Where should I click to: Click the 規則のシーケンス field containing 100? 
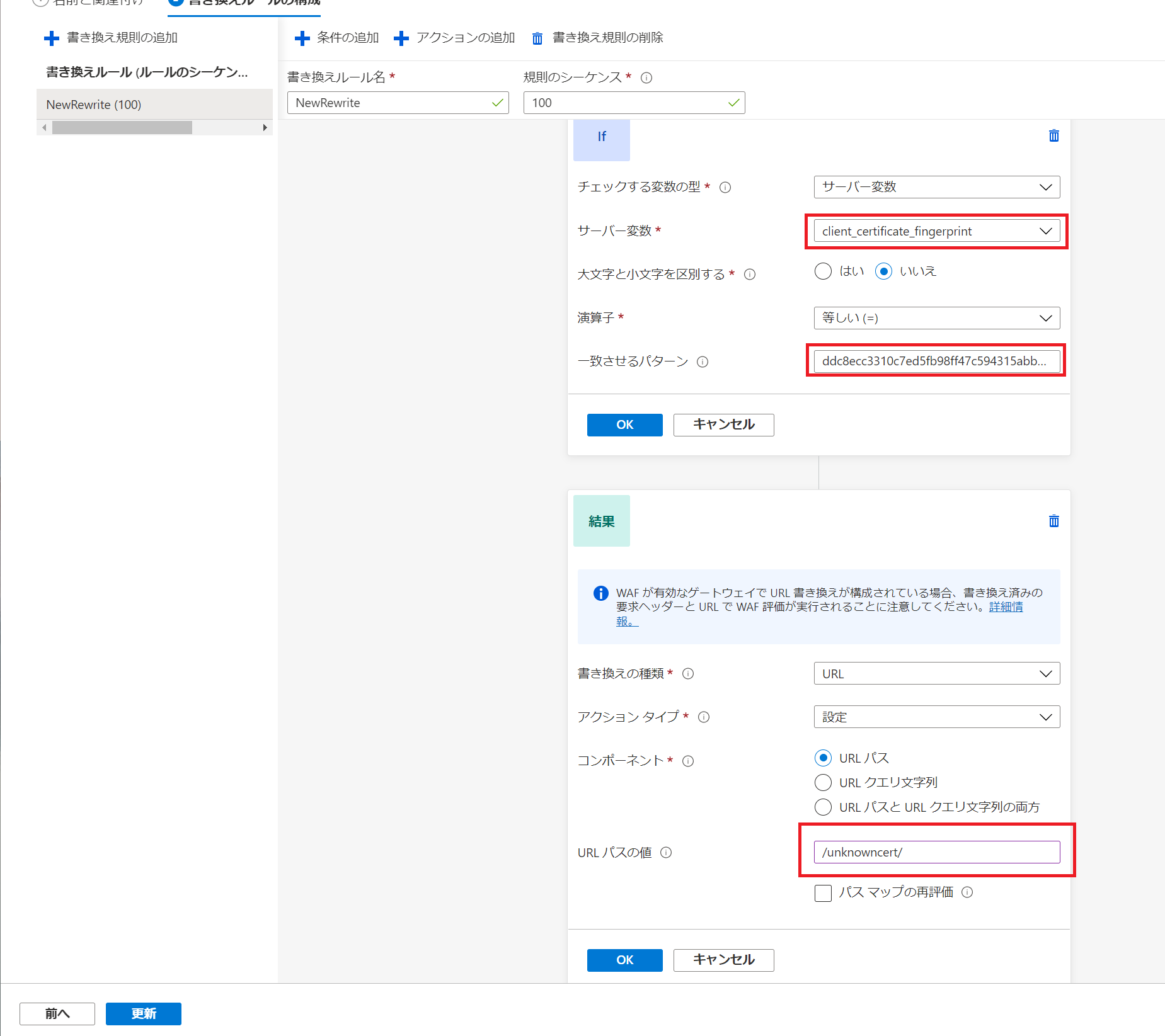[x=634, y=103]
